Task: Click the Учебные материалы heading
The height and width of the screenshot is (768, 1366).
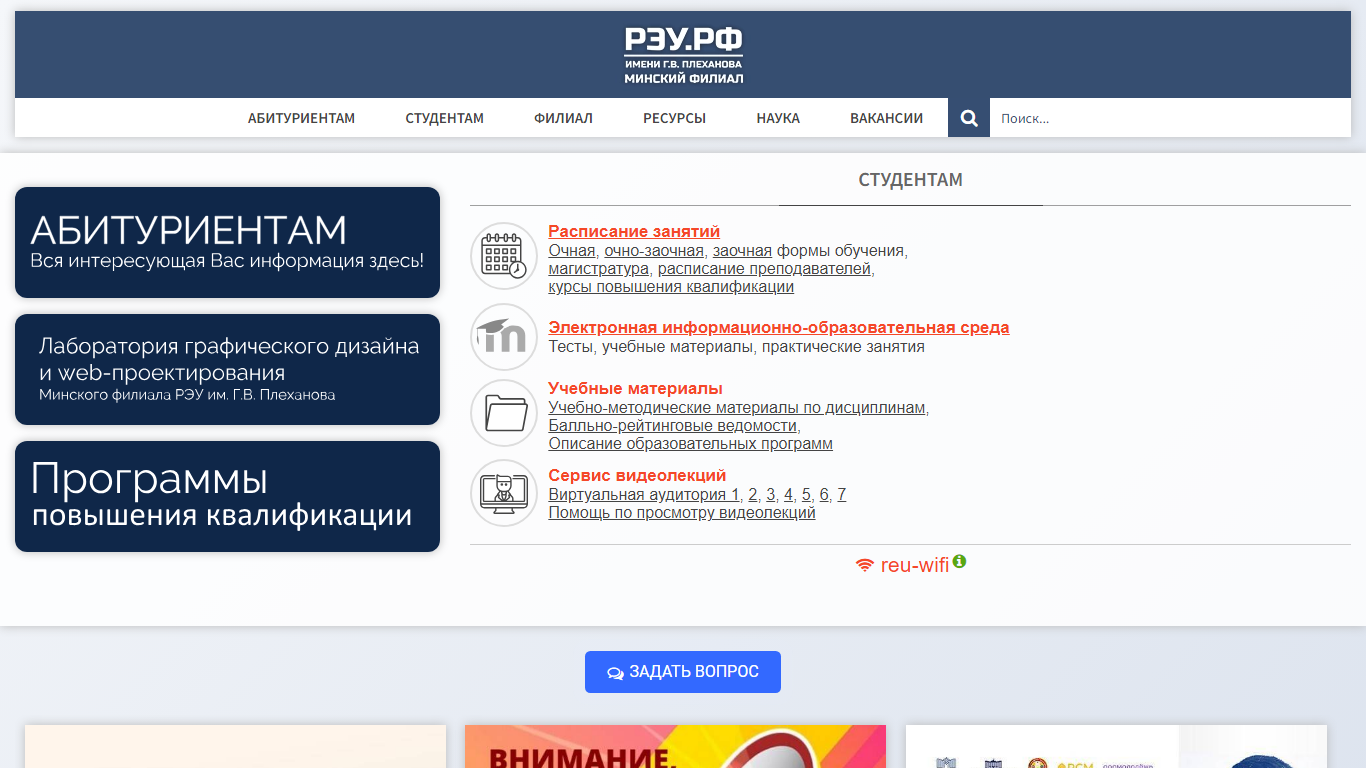Action: (x=635, y=389)
